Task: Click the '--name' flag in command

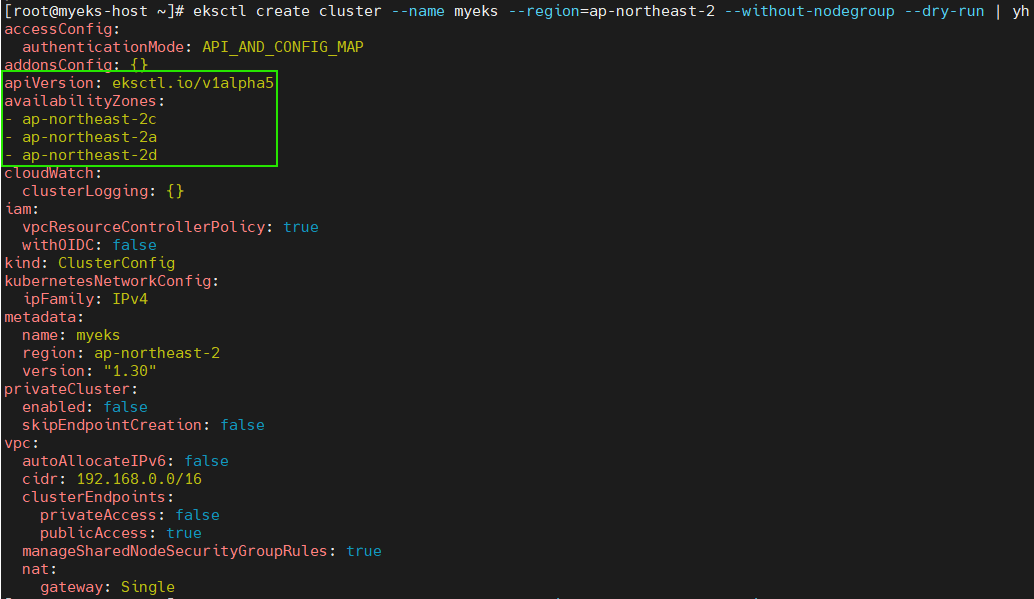Action: point(417,11)
